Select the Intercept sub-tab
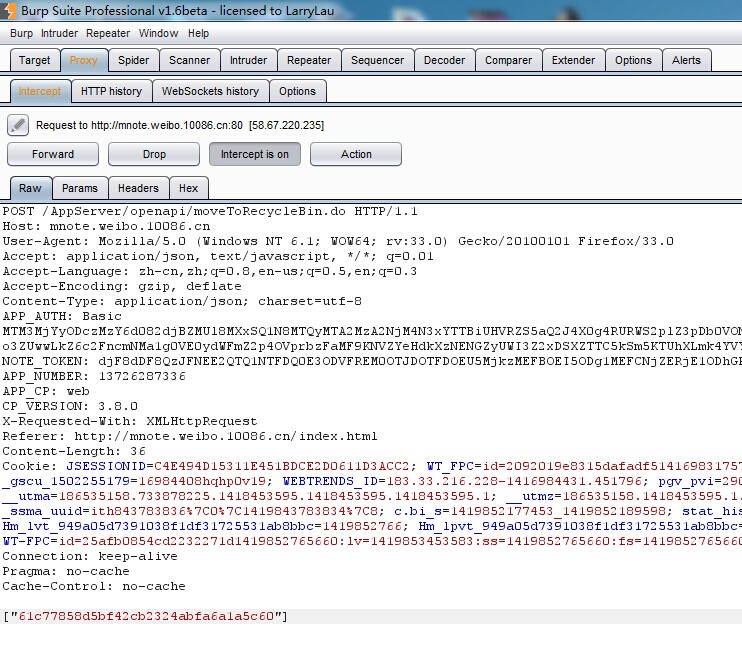 click(x=40, y=91)
